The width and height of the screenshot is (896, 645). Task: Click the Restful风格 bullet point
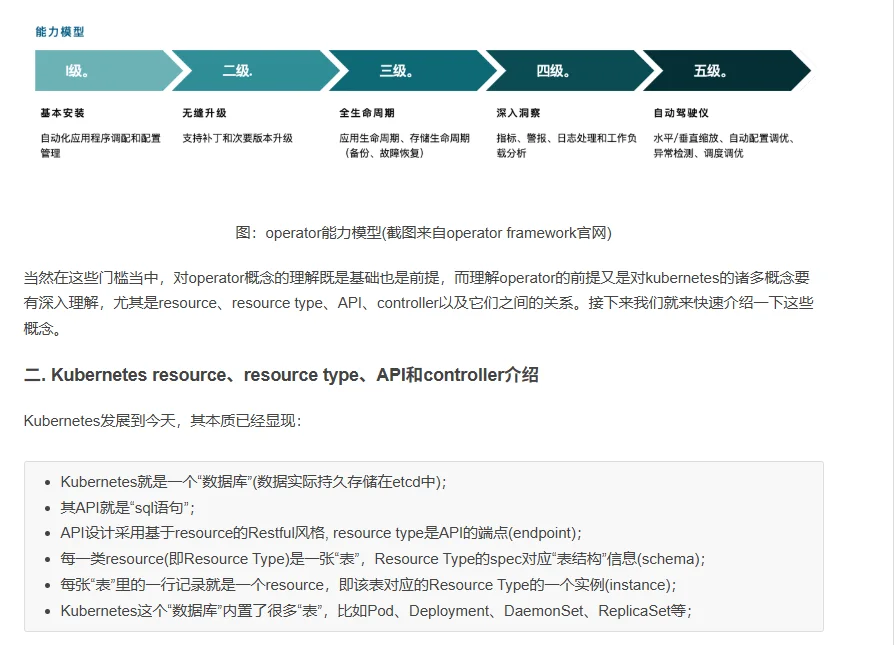[x=320, y=533]
